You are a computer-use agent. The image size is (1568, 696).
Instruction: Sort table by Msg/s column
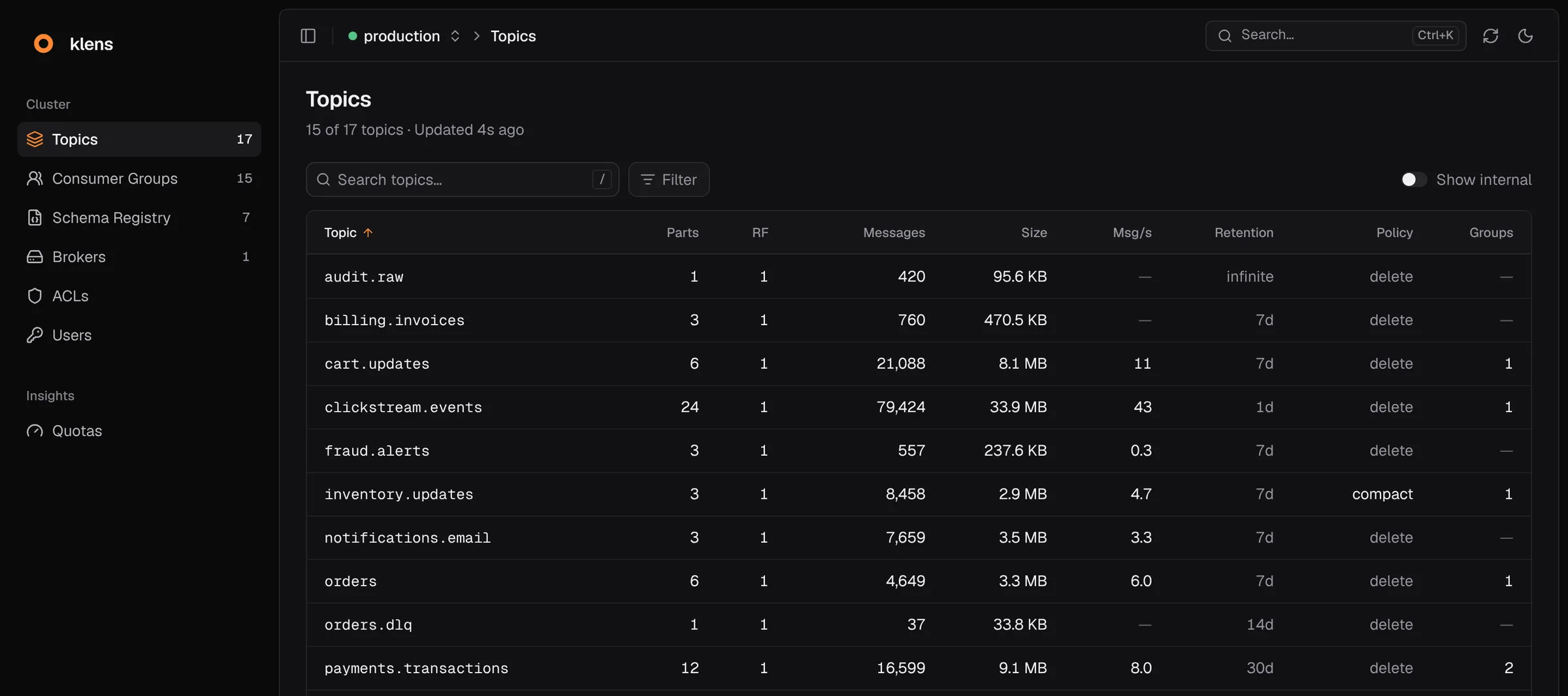[x=1132, y=232]
